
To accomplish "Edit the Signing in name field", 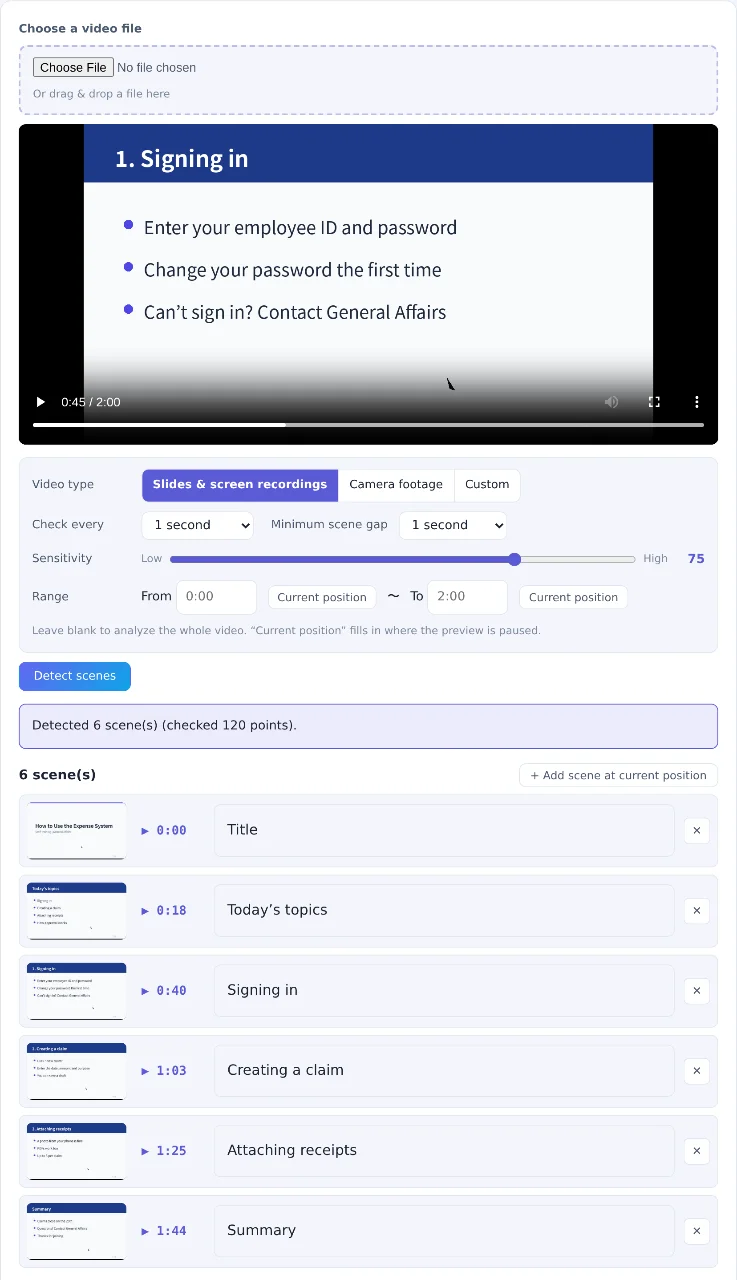I will 444,990.
